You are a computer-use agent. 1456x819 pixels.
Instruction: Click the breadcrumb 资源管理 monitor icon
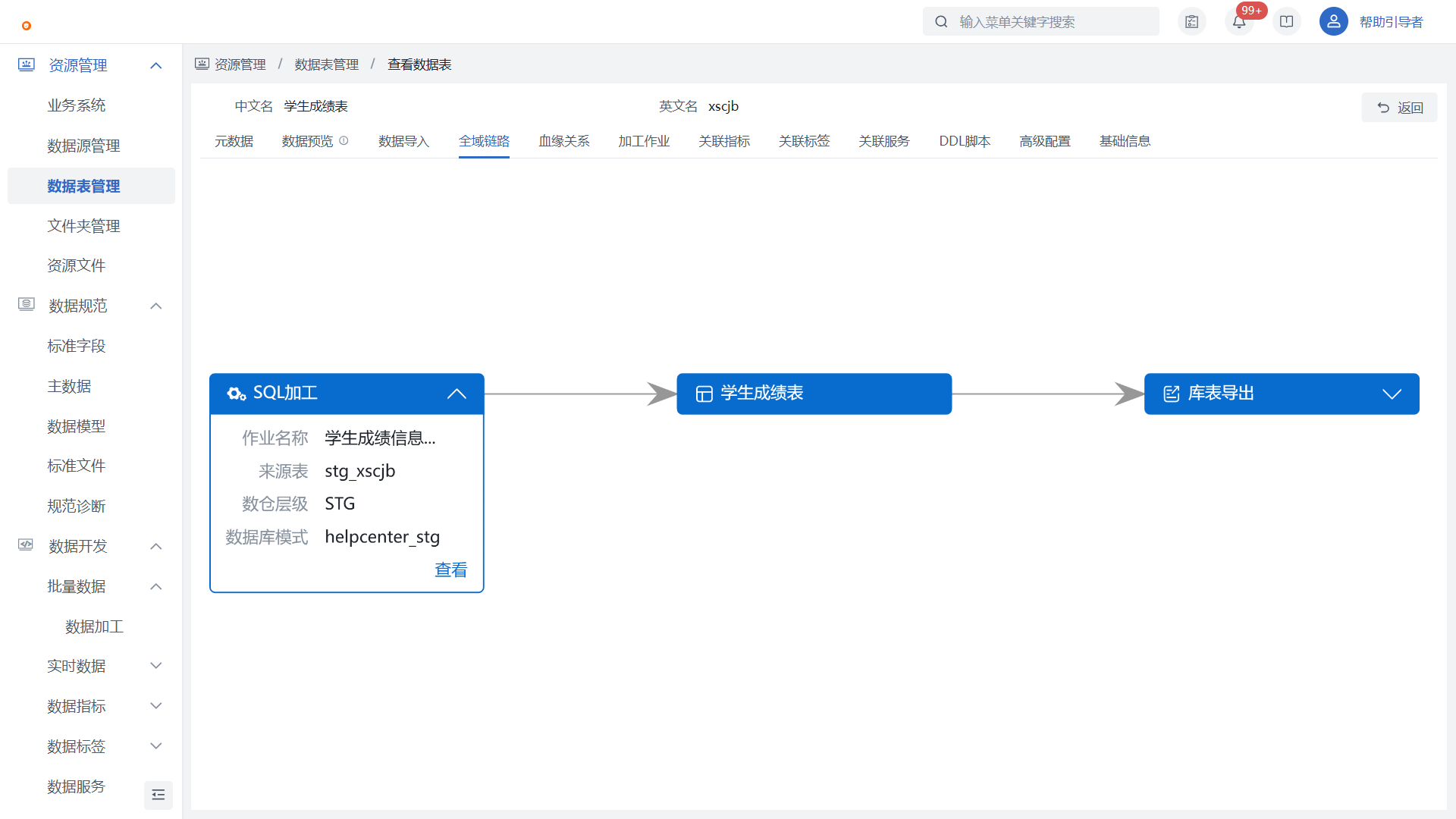click(202, 64)
